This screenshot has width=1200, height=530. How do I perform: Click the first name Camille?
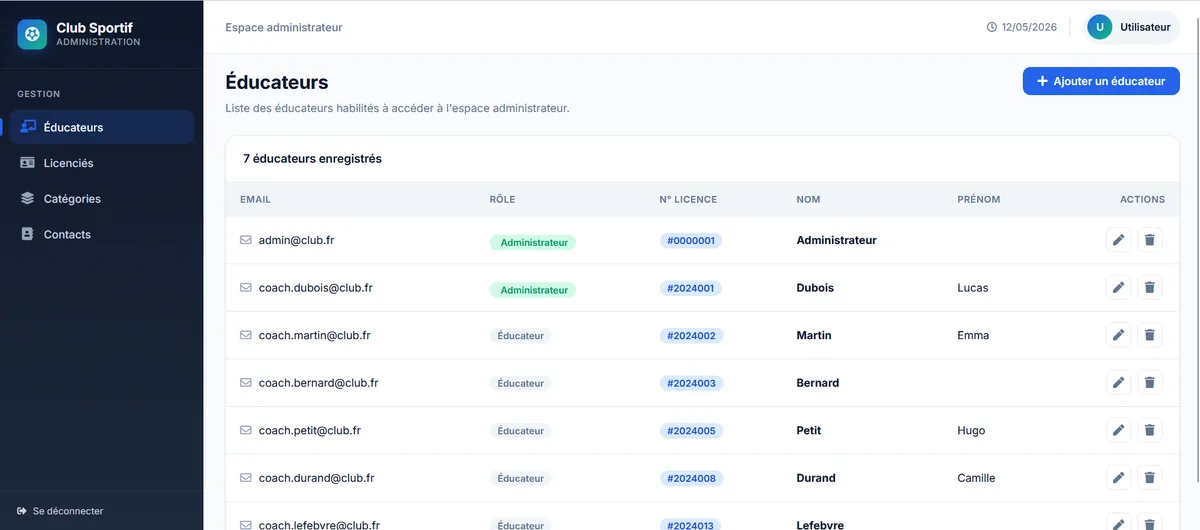[x=976, y=478]
